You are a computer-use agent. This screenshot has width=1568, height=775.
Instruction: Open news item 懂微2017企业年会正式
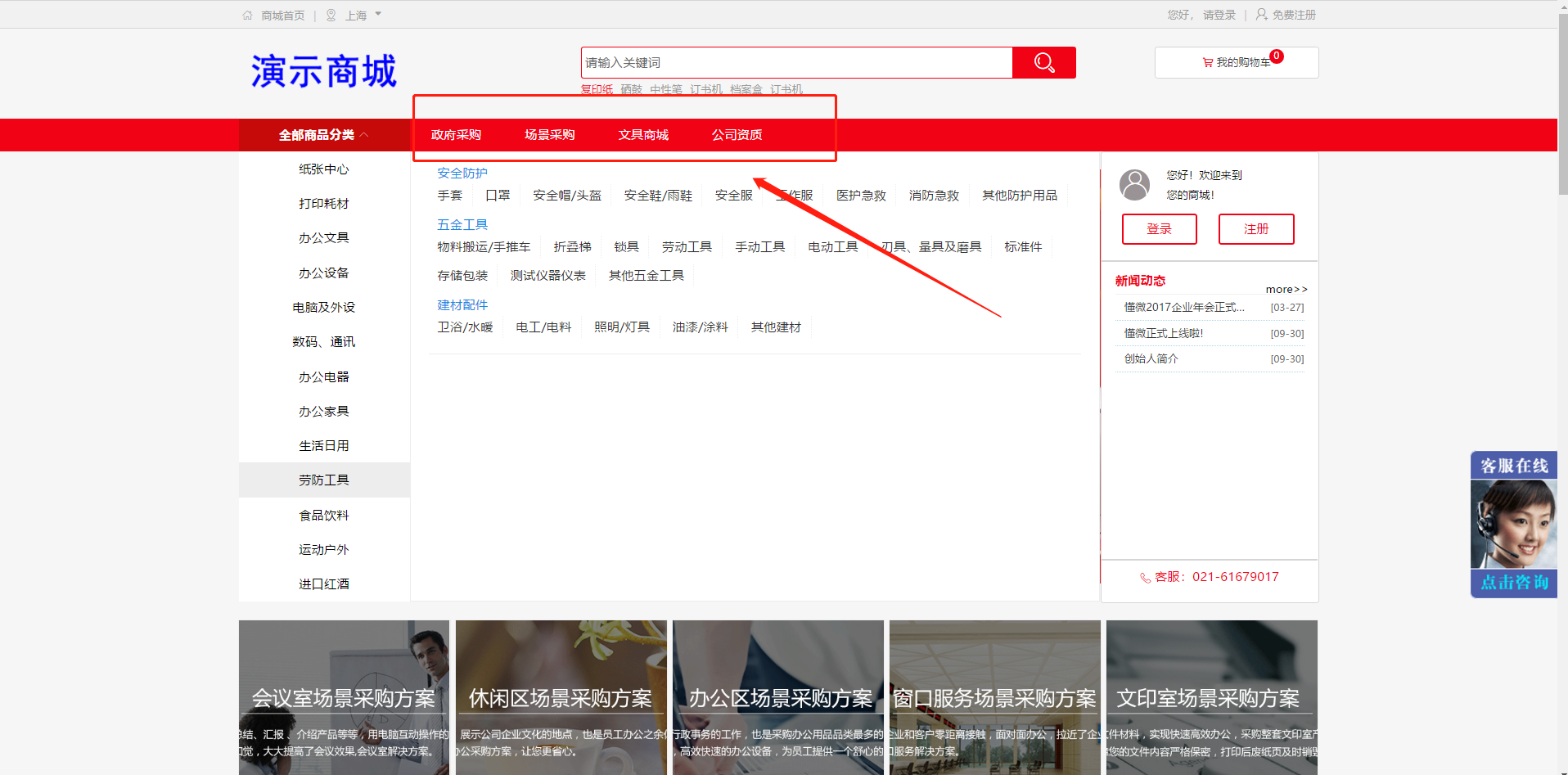coord(1184,308)
